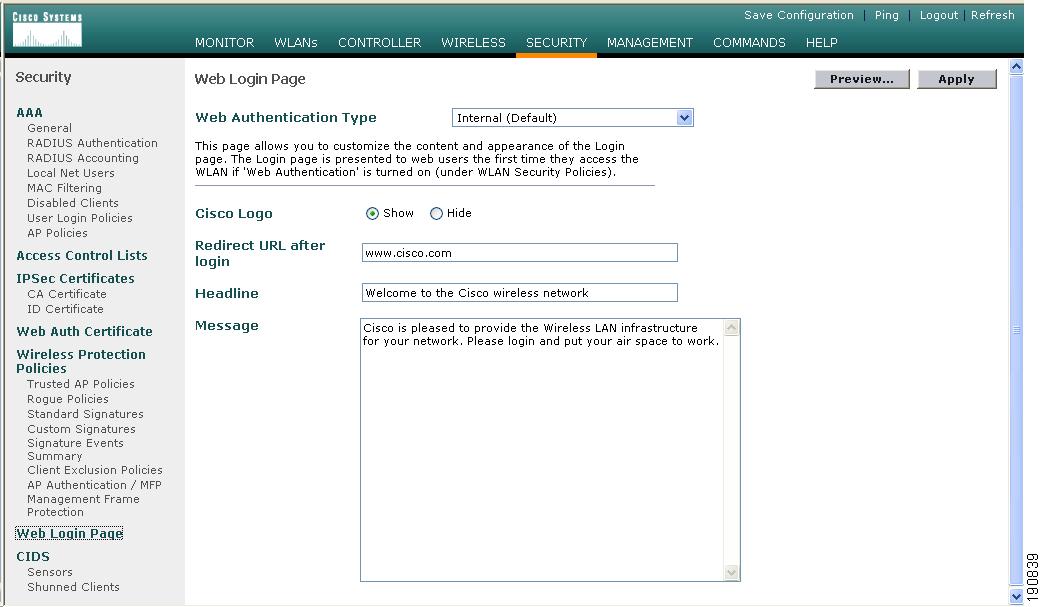Open AP Authentication / MFP page

(94, 485)
